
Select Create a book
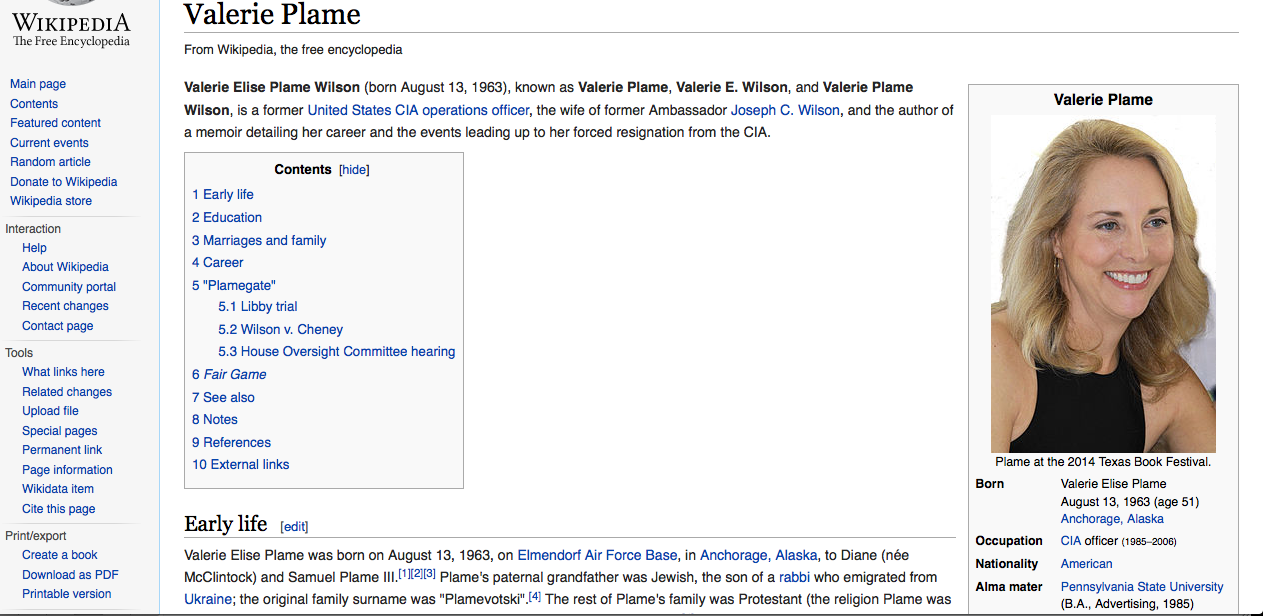(x=60, y=555)
